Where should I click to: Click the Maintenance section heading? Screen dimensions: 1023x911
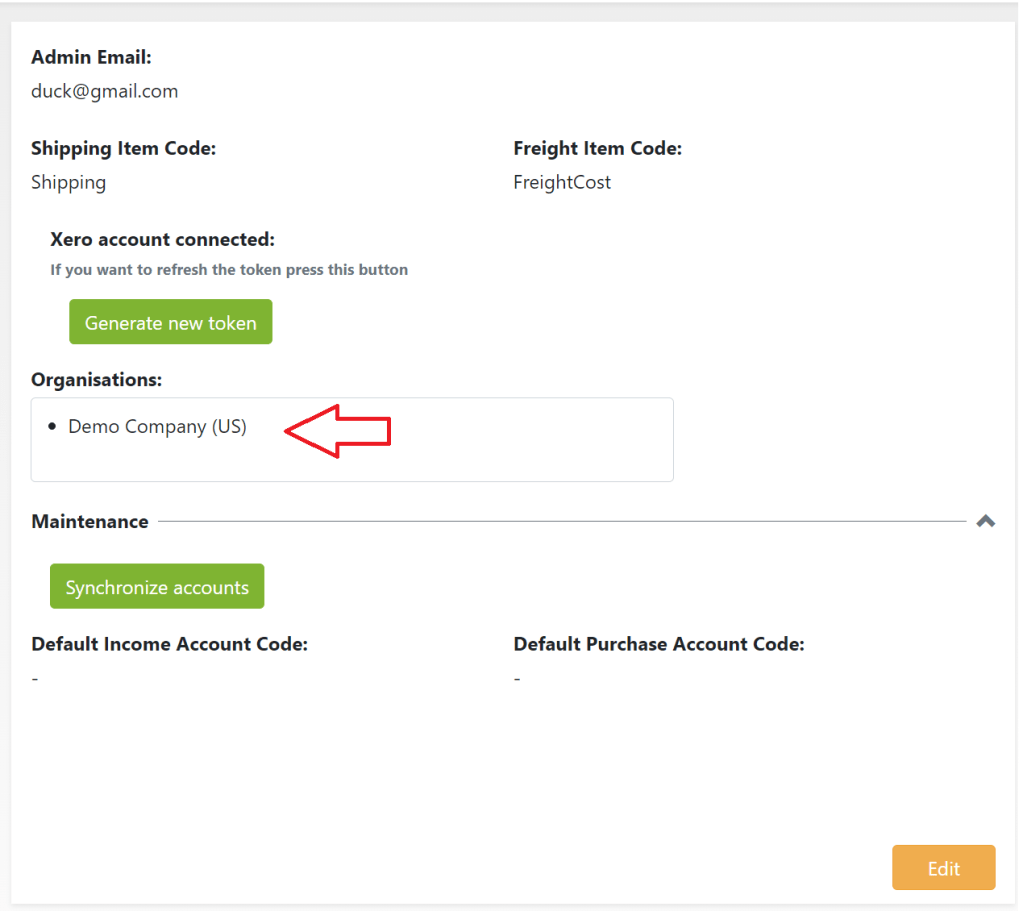pos(90,521)
